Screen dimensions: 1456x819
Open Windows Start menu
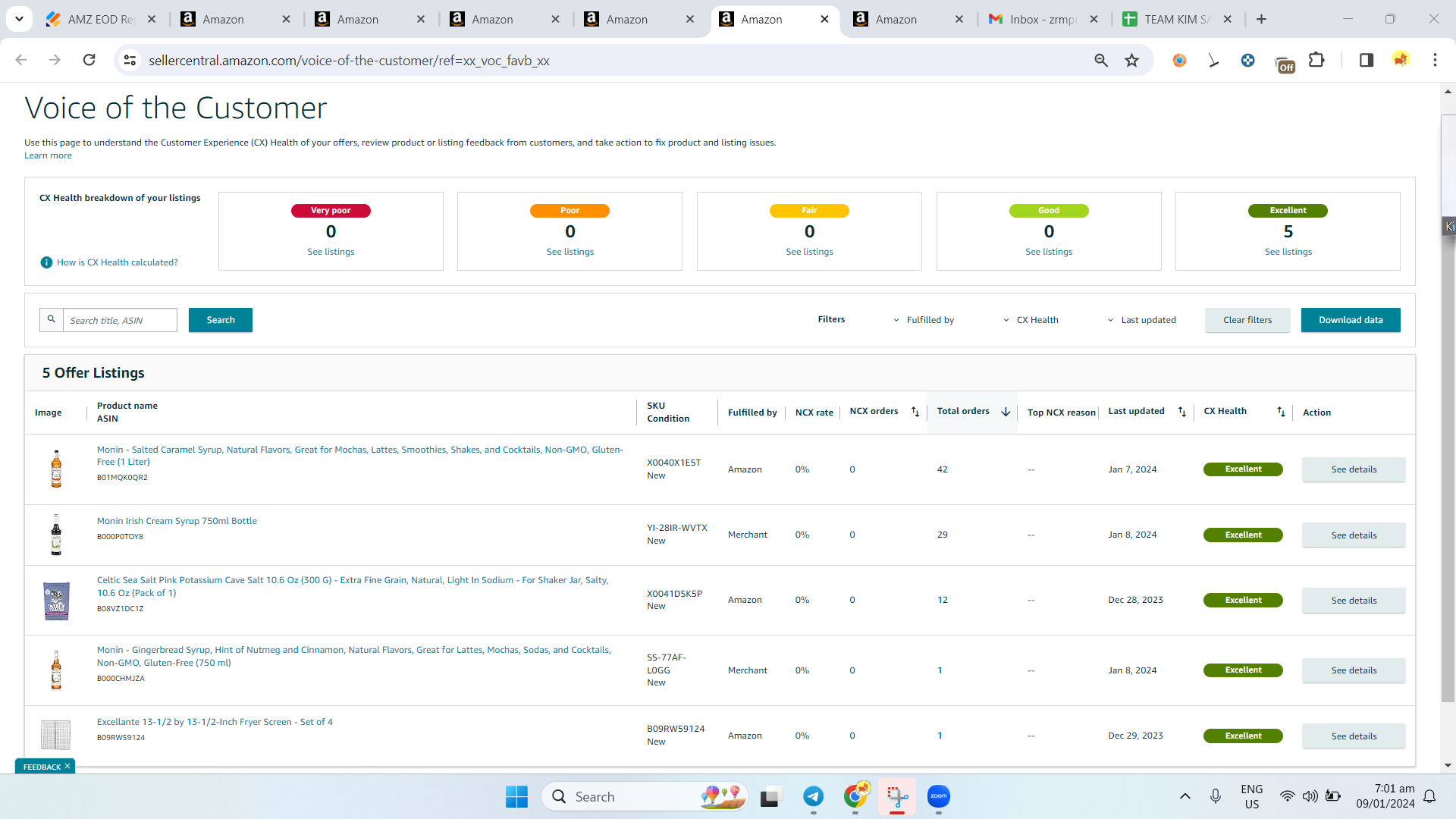point(516,796)
